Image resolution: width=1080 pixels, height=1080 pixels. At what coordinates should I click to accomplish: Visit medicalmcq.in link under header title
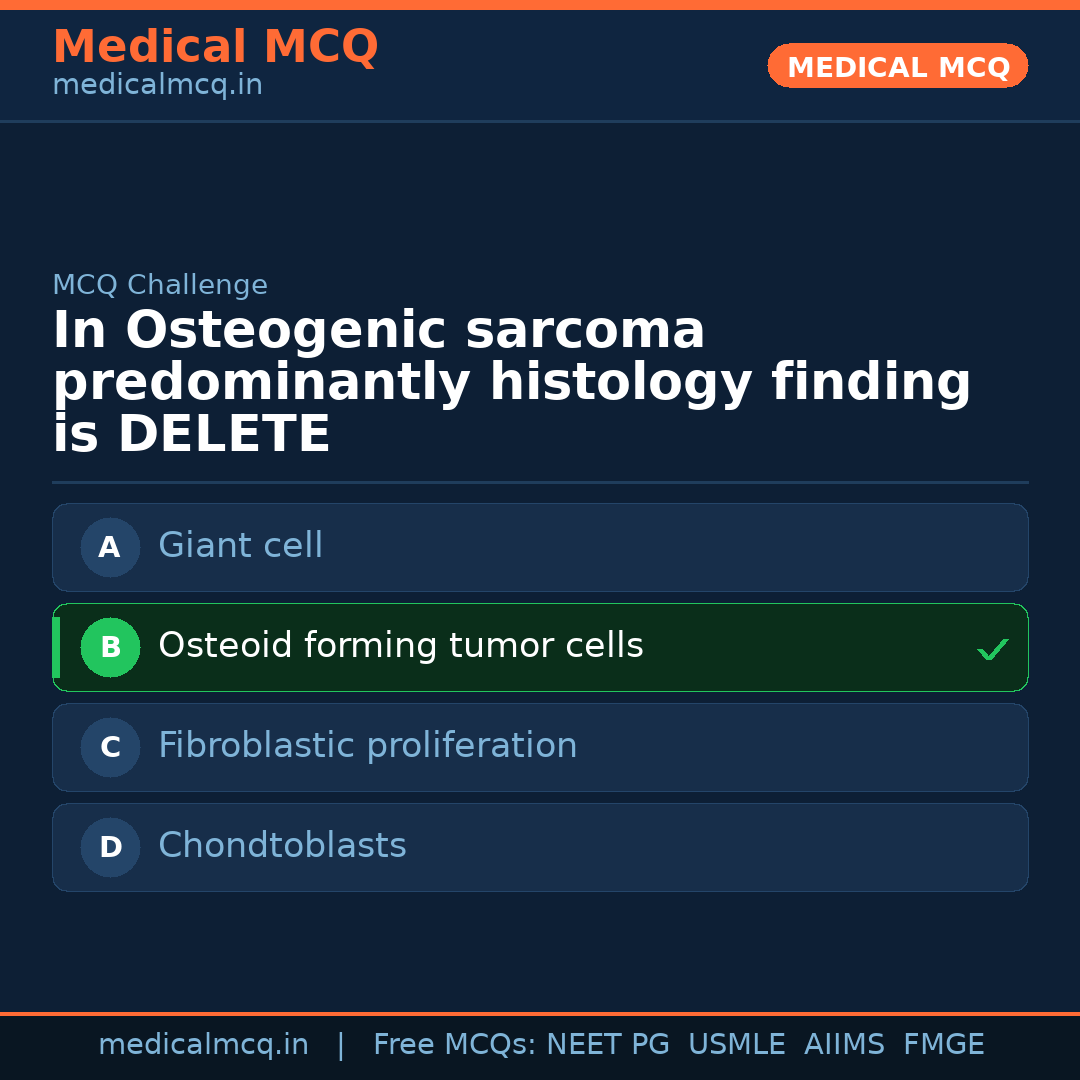coord(157,86)
